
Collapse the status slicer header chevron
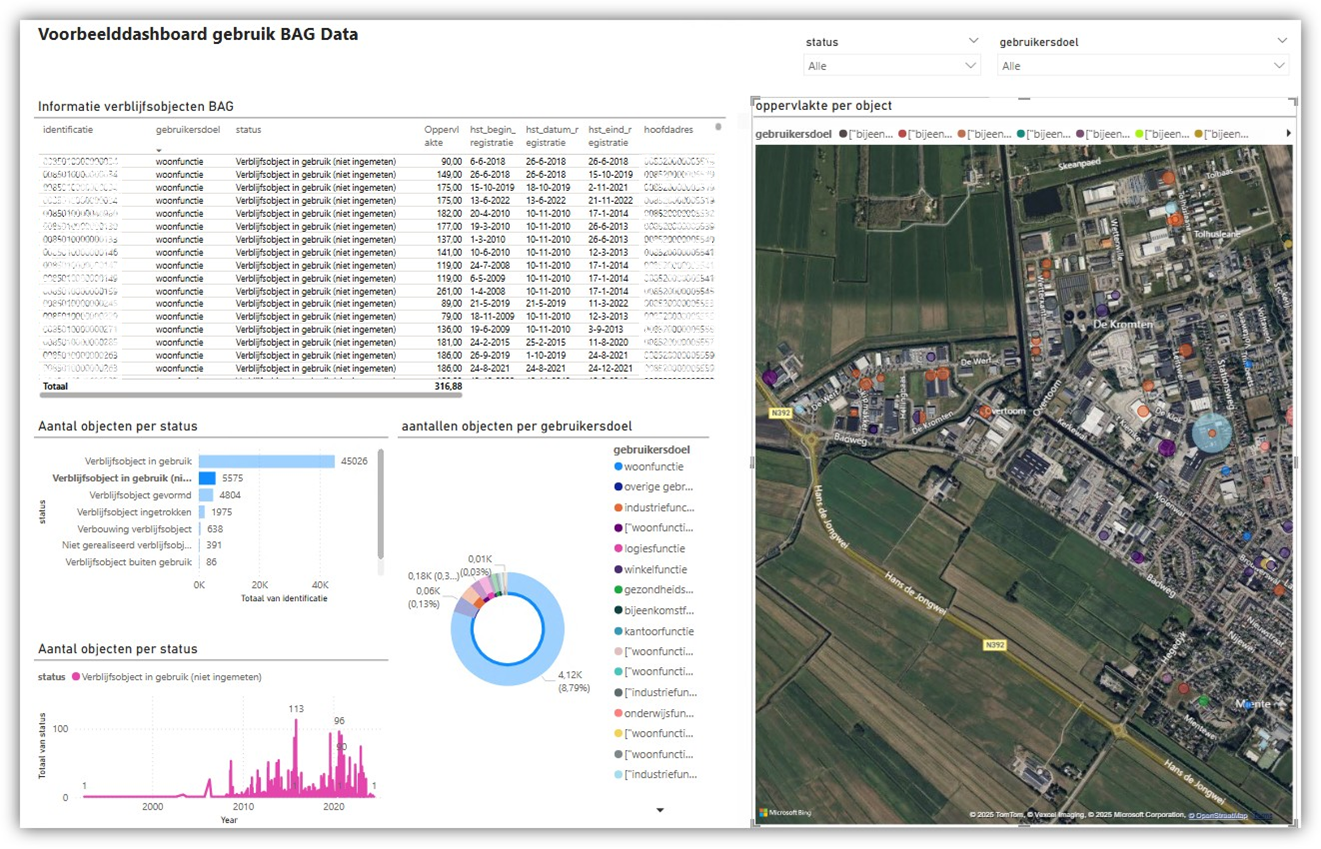(973, 41)
